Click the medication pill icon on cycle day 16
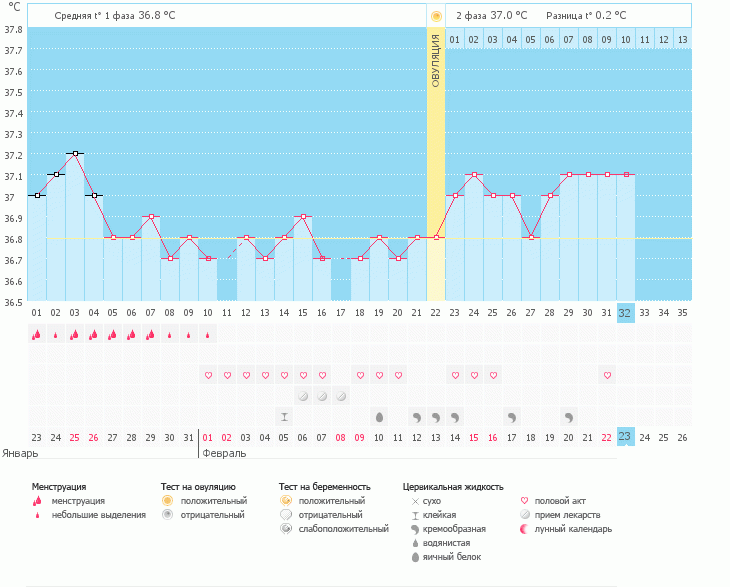 coord(322,396)
